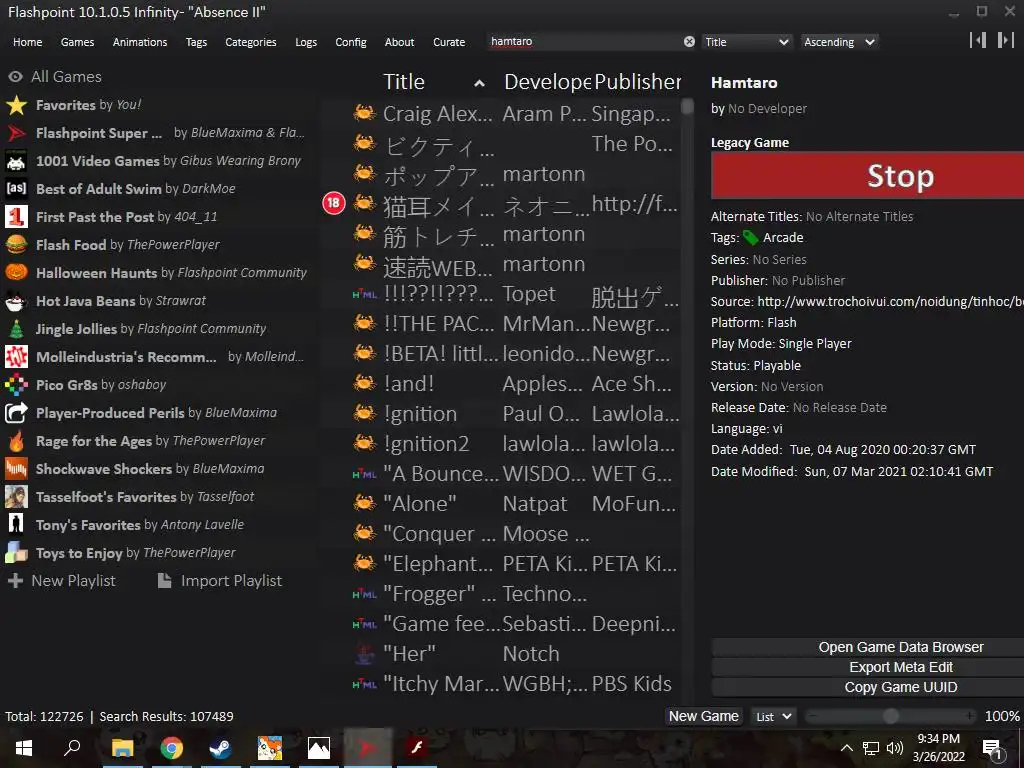Image resolution: width=1024 pixels, height=768 pixels.
Task: Open Tony's Favorites silhouette icon
Action: tap(16, 525)
